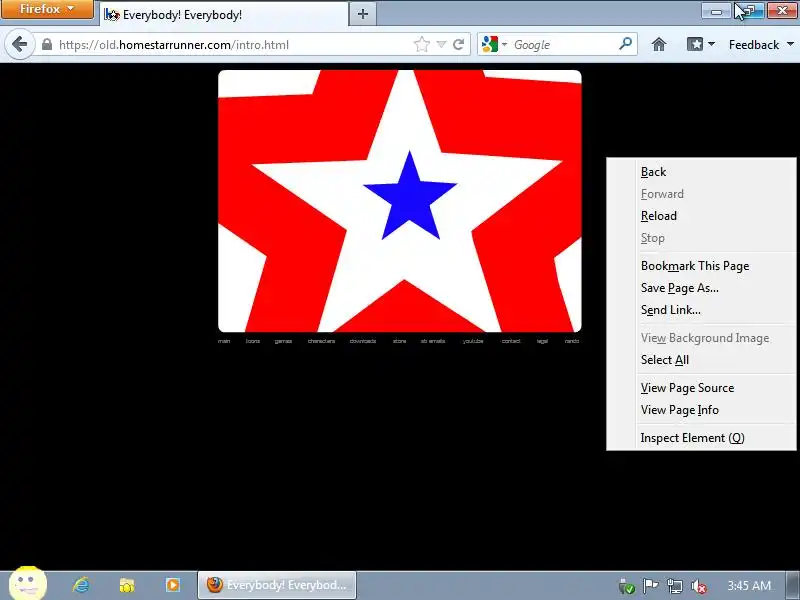Open the Bookmarks menu button

tap(700, 45)
